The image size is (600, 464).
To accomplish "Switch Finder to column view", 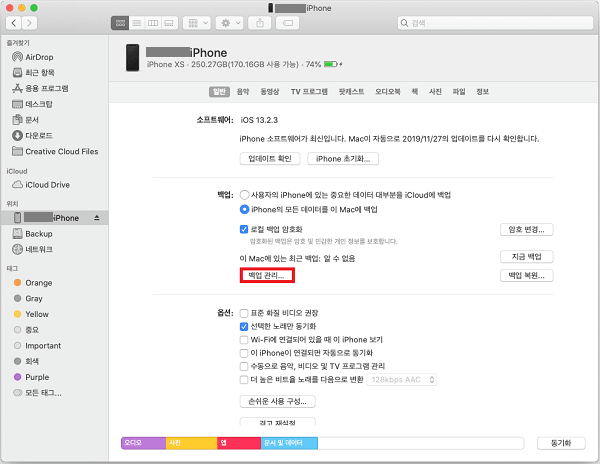I will click(153, 23).
